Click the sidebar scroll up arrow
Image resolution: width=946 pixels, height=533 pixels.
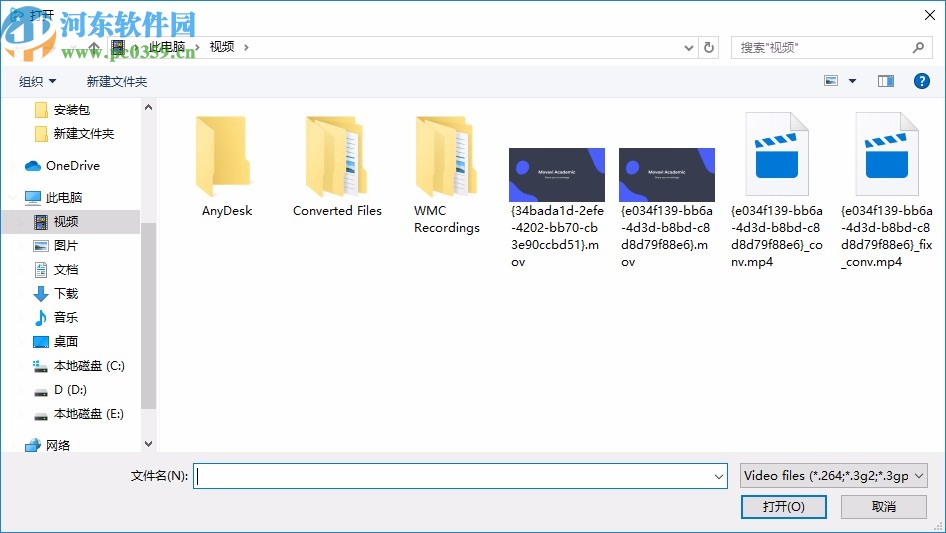[148, 107]
